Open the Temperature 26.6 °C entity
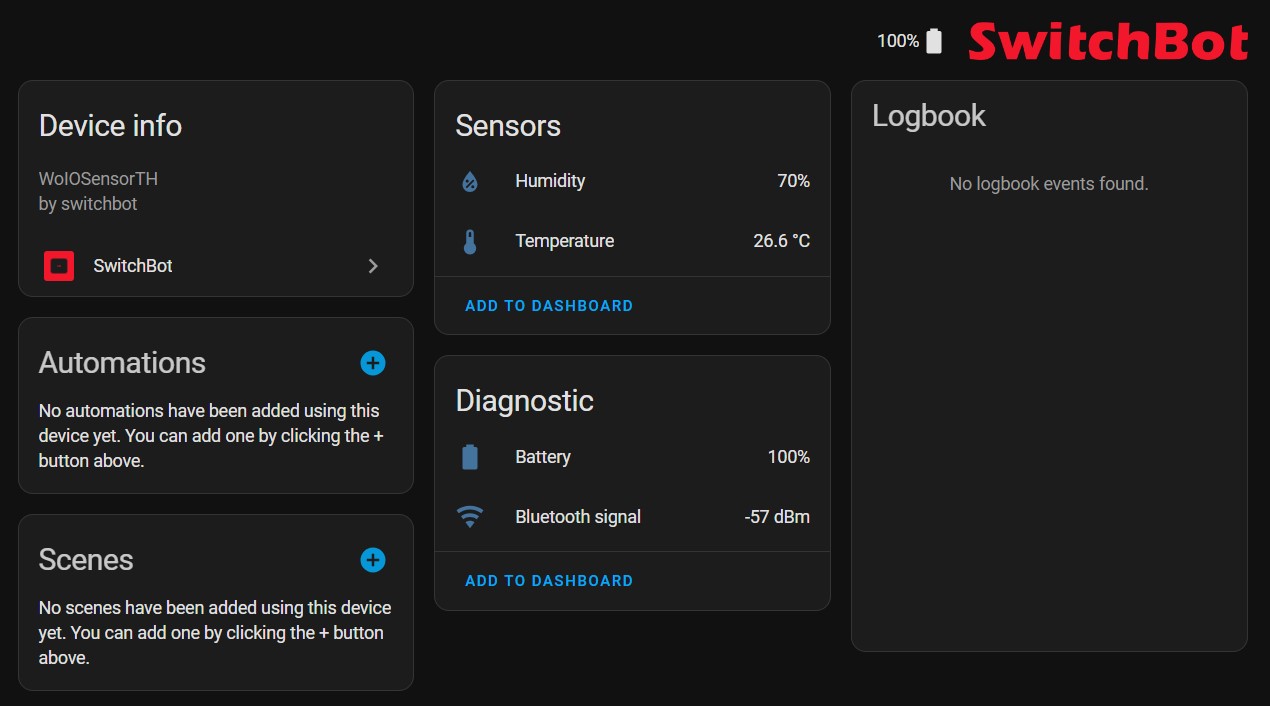Viewport: 1270px width, 706px height. point(632,242)
